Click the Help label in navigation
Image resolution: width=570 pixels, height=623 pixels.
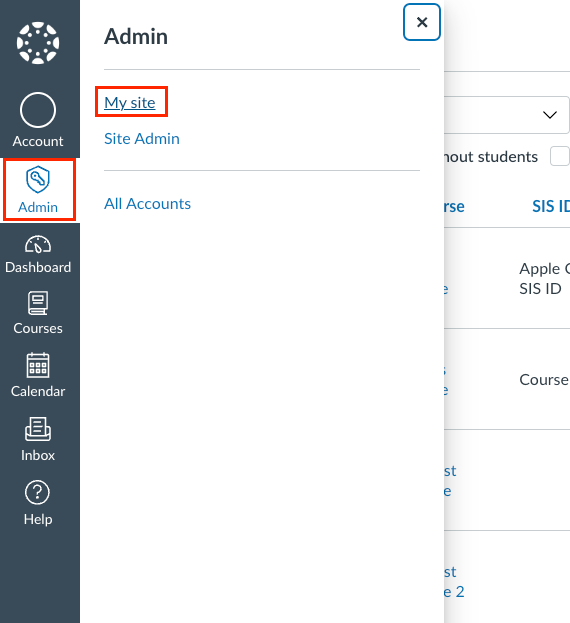pos(38,519)
